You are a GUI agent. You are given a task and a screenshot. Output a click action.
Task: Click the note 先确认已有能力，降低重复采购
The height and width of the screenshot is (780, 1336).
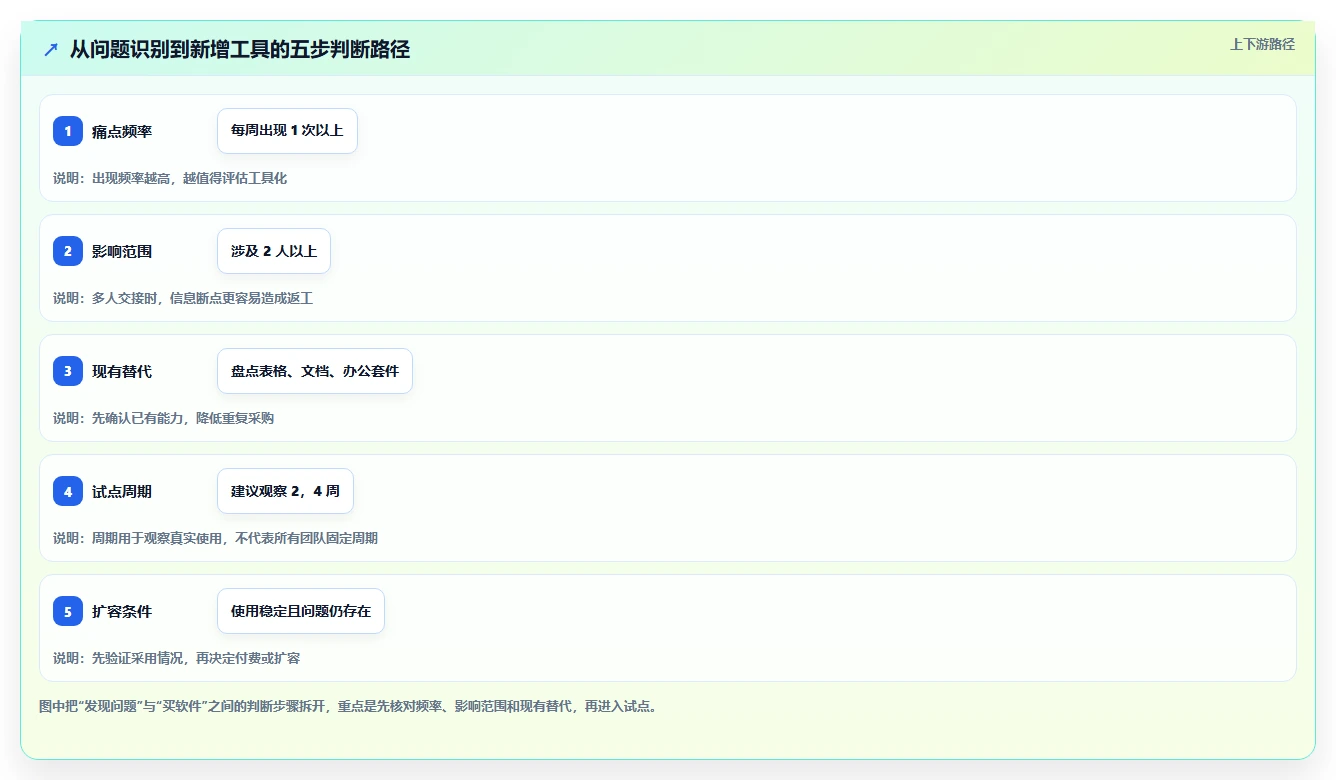tap(163, 418)
